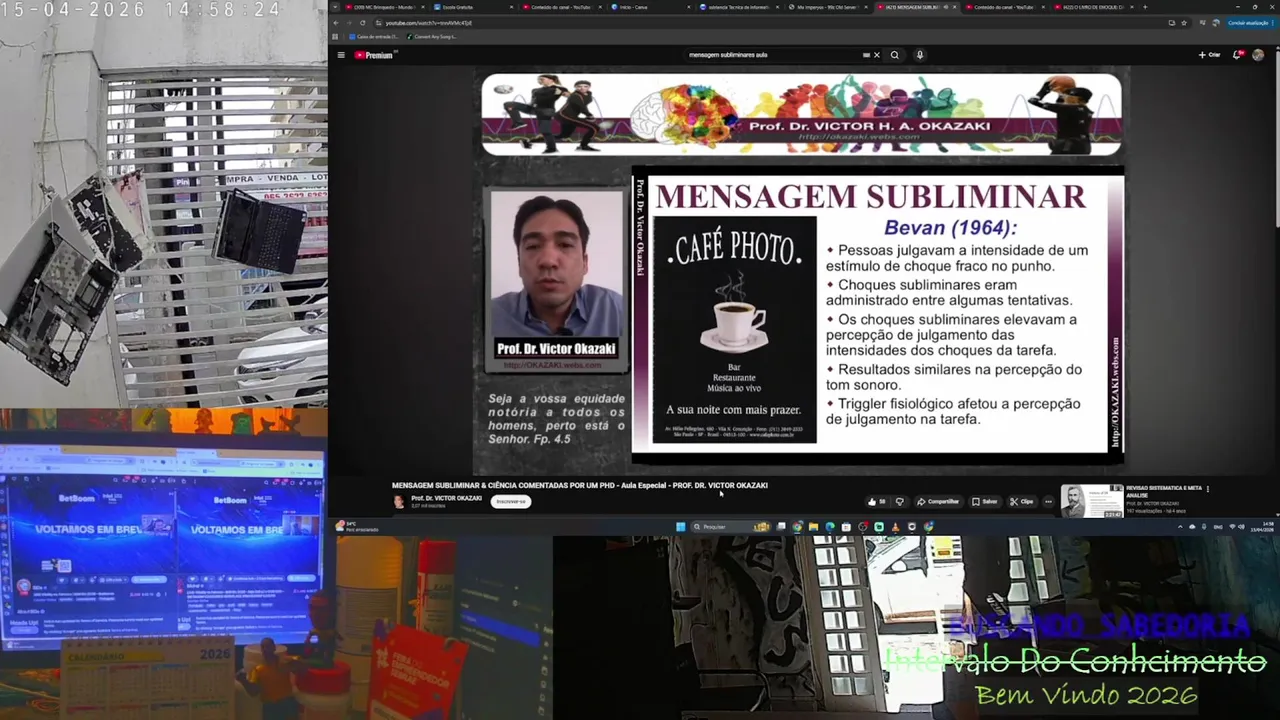Bookmark this page with the star icon
This screenshot has width=1280, height=720.
[1184, 22]
